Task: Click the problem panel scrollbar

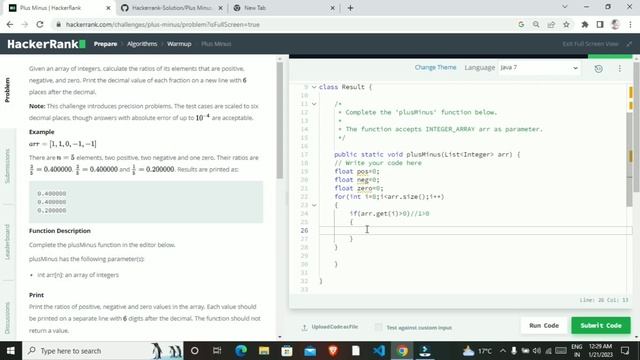Action: click(x=280, y=121)
